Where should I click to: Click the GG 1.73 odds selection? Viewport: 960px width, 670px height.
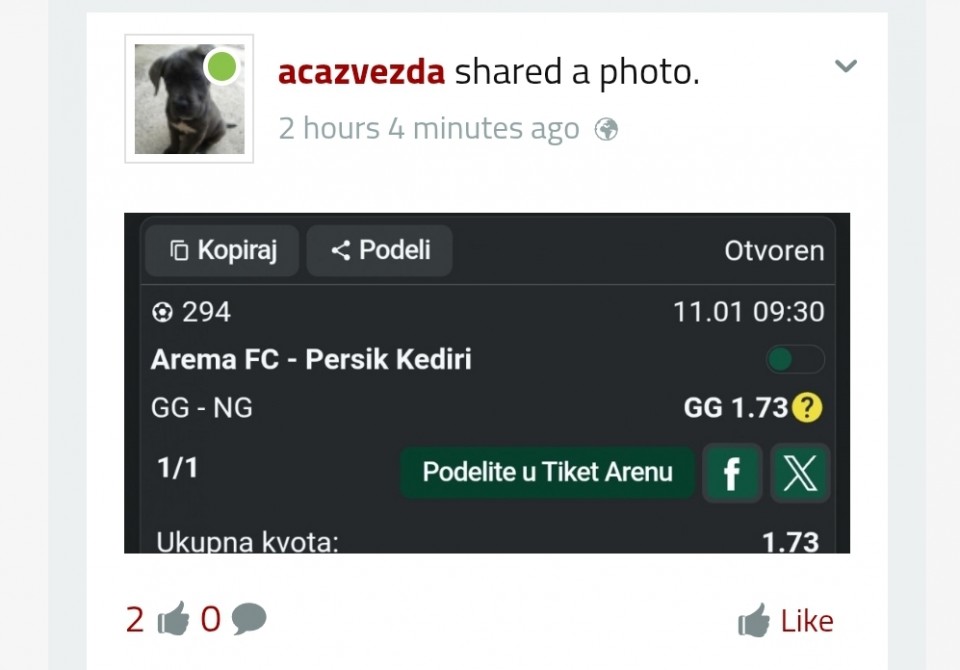point(736,408)
